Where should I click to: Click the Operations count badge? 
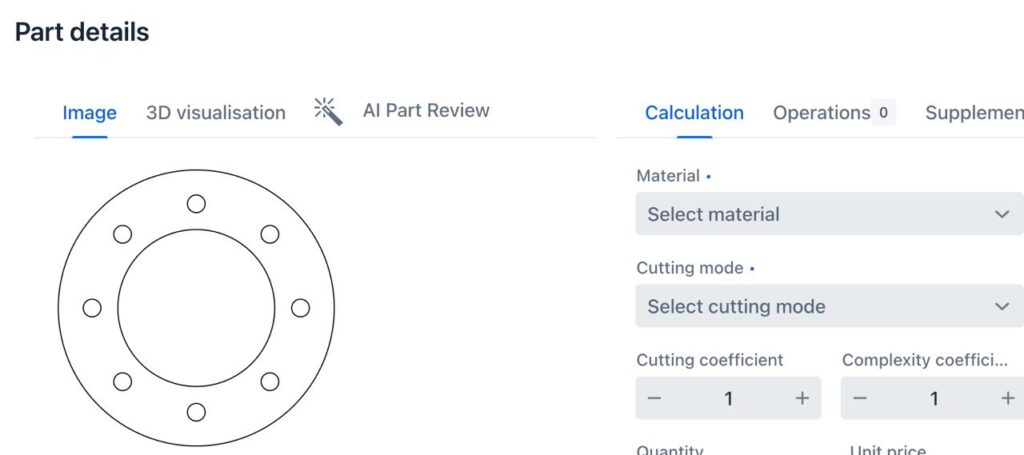point(883,113)
